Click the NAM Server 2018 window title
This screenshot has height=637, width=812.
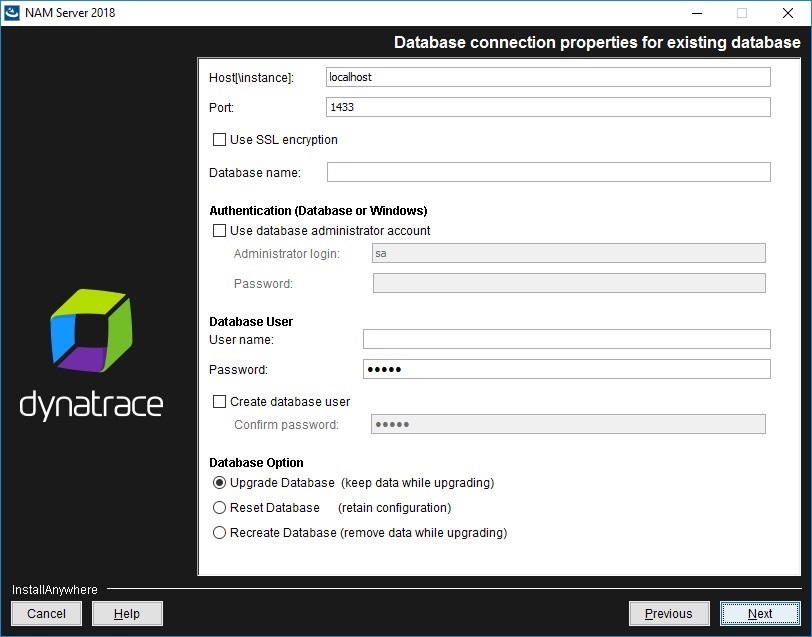[x=70, y=13]
